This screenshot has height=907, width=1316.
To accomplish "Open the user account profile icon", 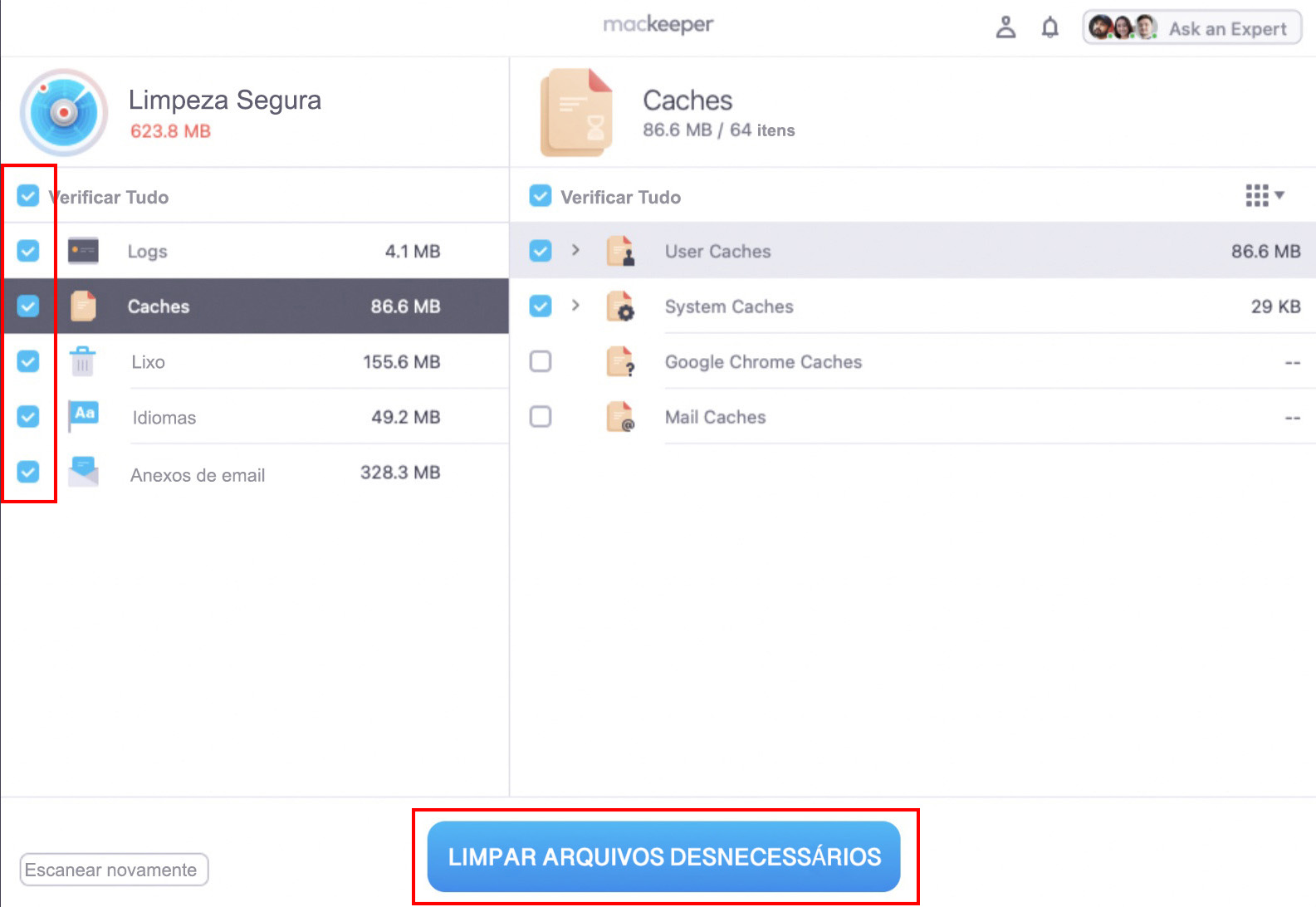I will [1005, 27].
